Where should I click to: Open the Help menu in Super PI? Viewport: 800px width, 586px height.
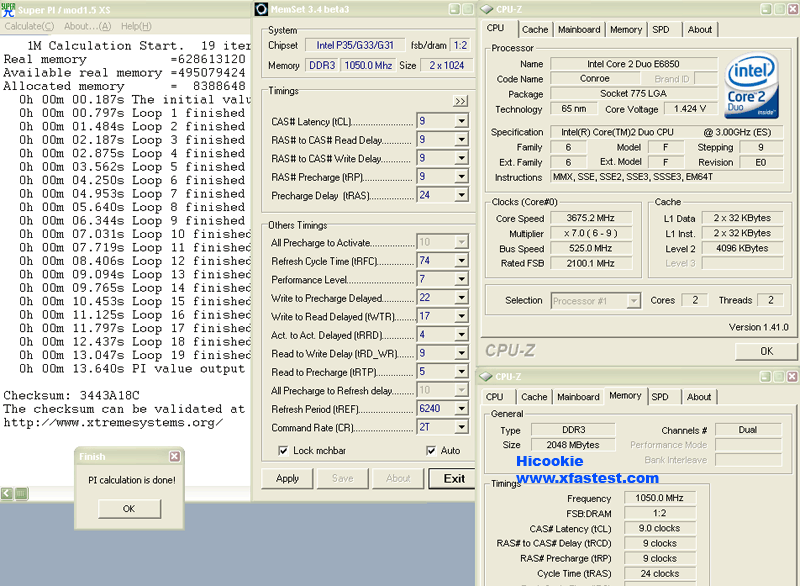136,26
